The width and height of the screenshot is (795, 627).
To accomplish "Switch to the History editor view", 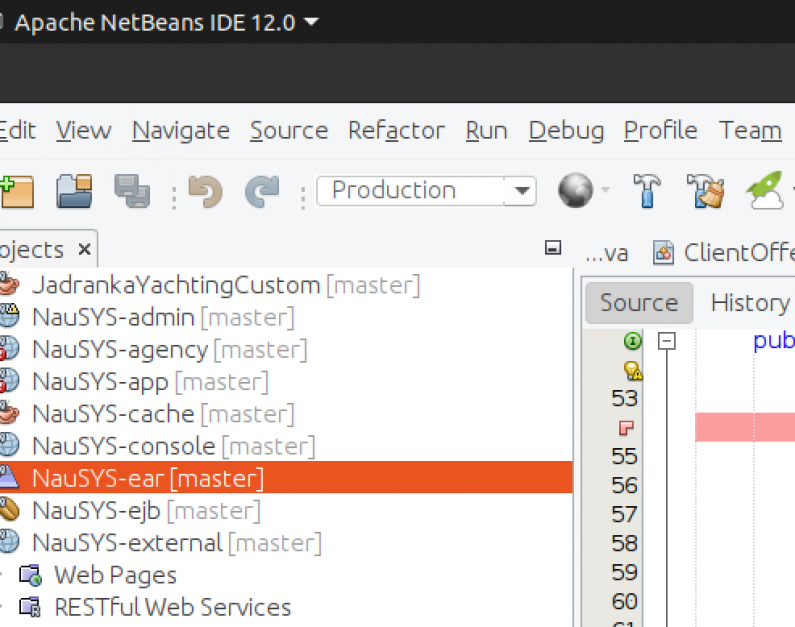I will pyautogui.click(x=750, y=303).
